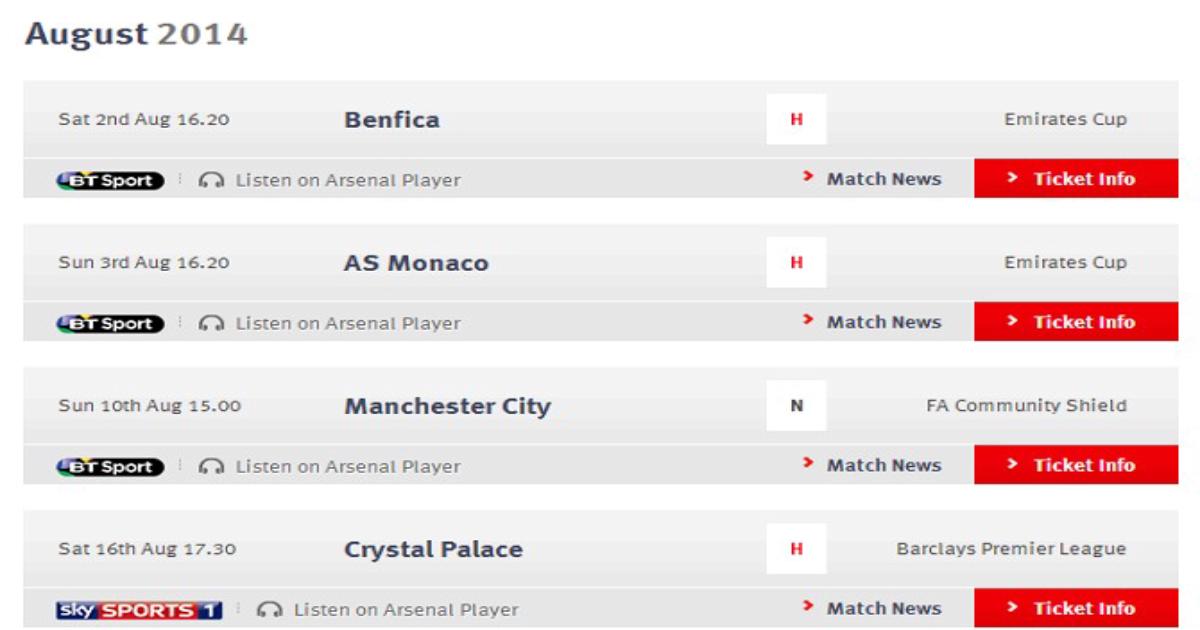Screen dimensions: 1200x630
Task: View Match News for Crystal Palace fixture
Action: coord(872,608)
